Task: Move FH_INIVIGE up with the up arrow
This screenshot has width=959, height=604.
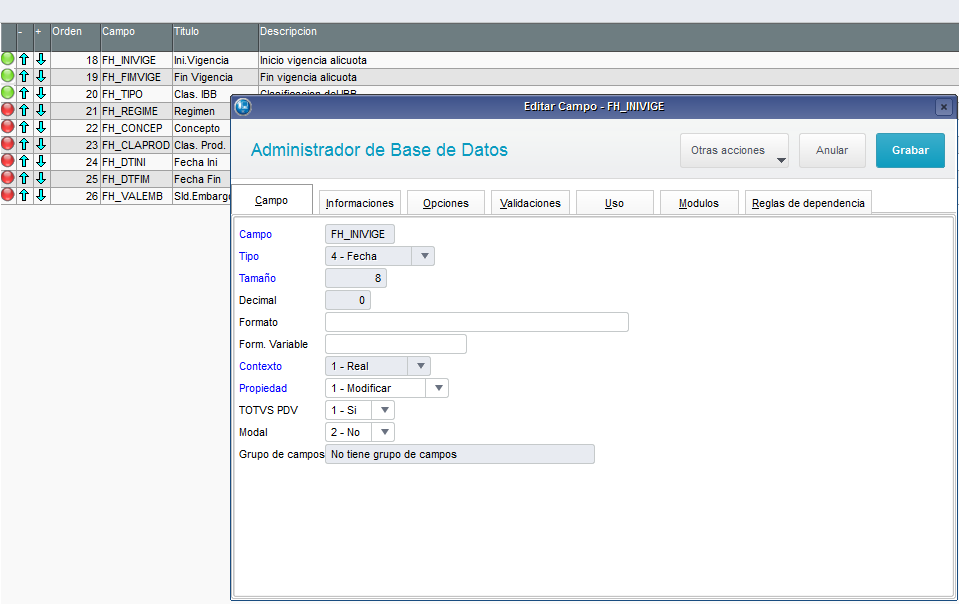Action: tap(24, 59)
